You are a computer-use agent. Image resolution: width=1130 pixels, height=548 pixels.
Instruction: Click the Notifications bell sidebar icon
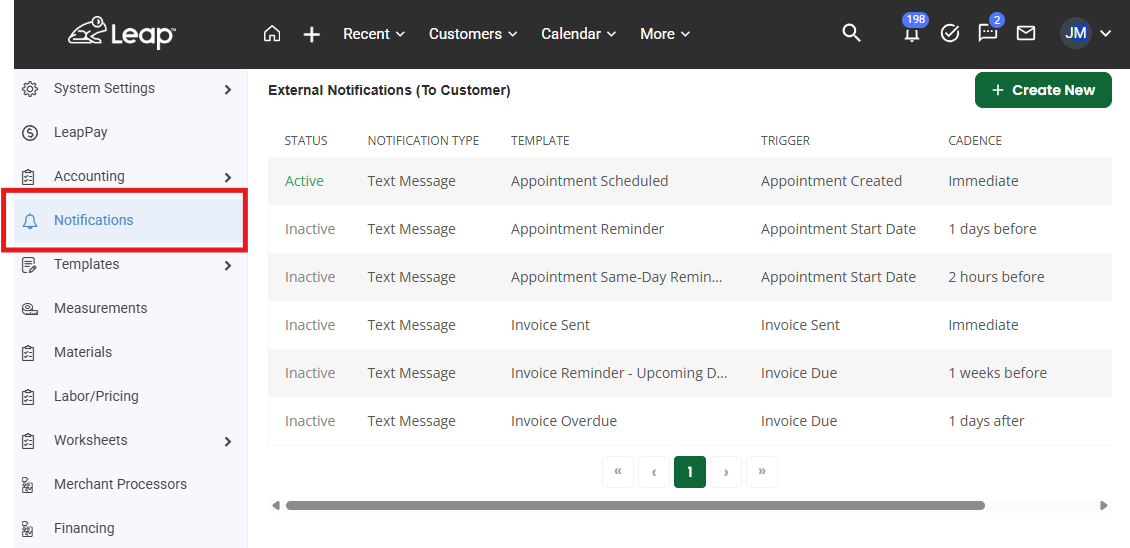coord(30,221)
